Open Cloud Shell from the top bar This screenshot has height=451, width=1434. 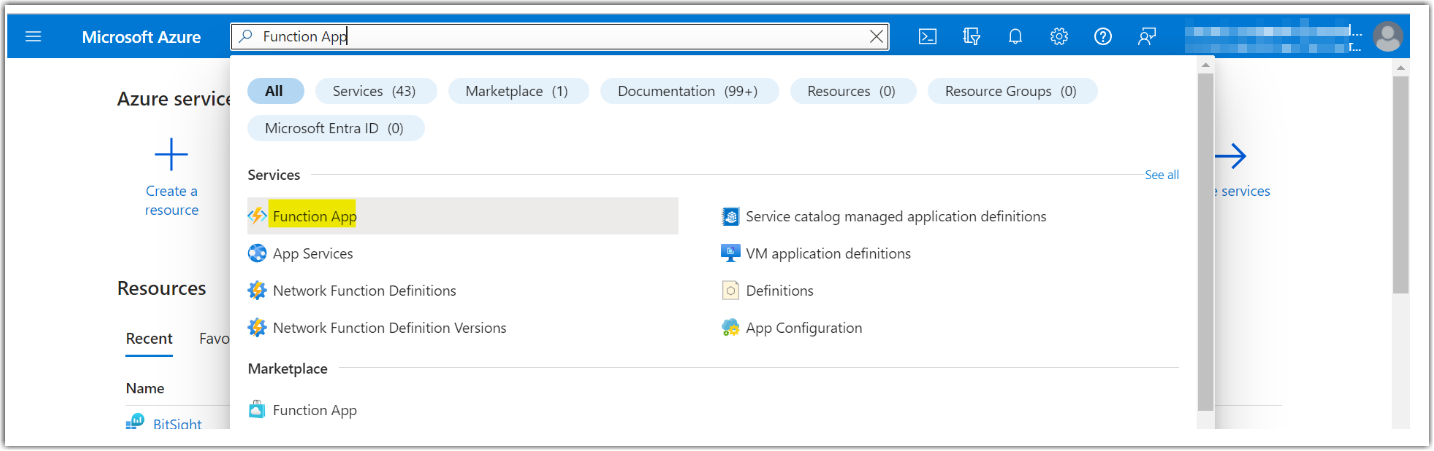coord(928,37)
